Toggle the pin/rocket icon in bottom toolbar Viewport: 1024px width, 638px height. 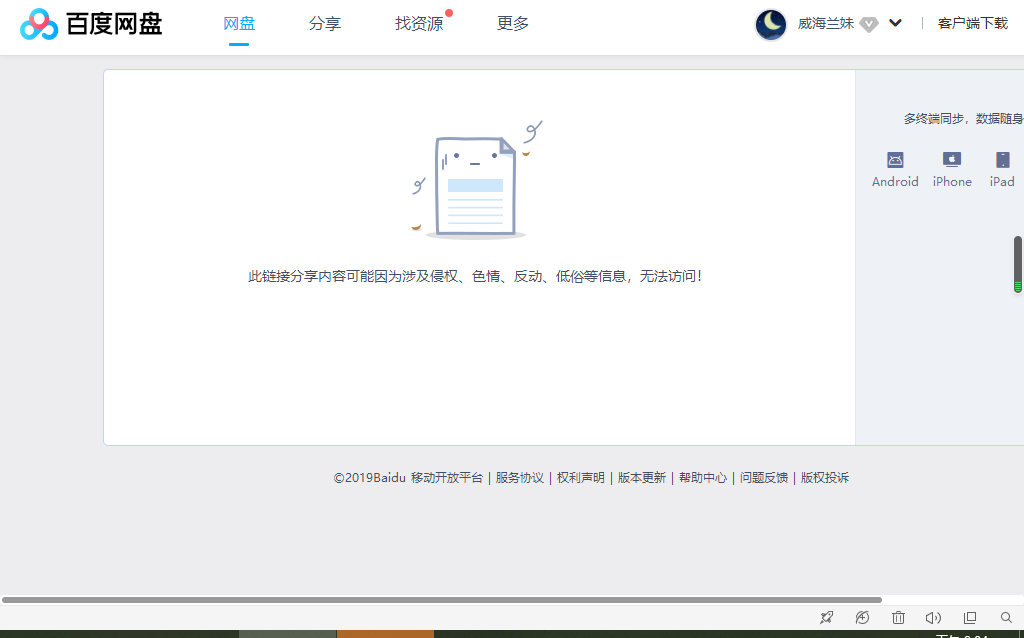pyautogui.click(x=826, y=617)
